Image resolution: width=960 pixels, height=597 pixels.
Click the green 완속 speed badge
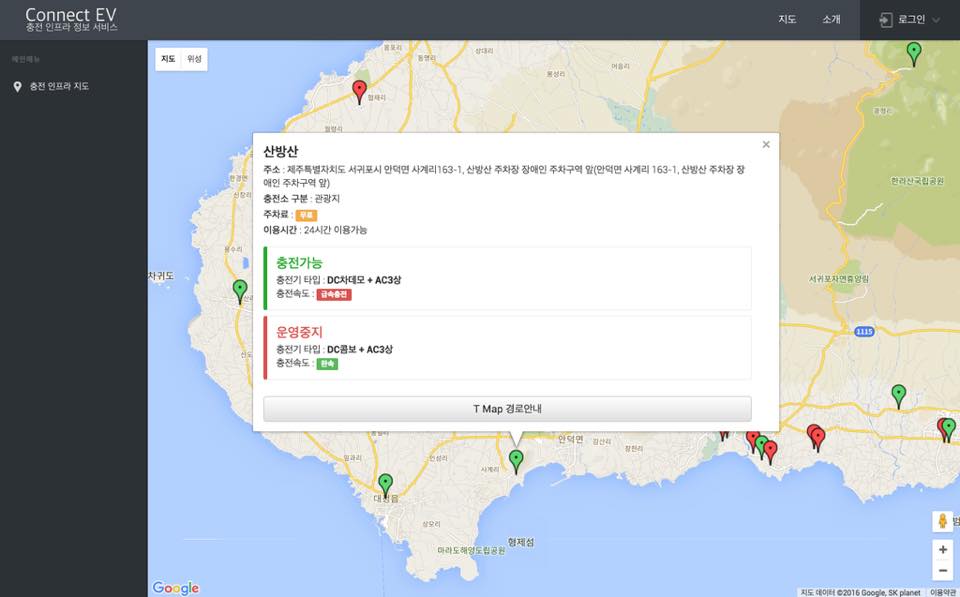(327, 364)
